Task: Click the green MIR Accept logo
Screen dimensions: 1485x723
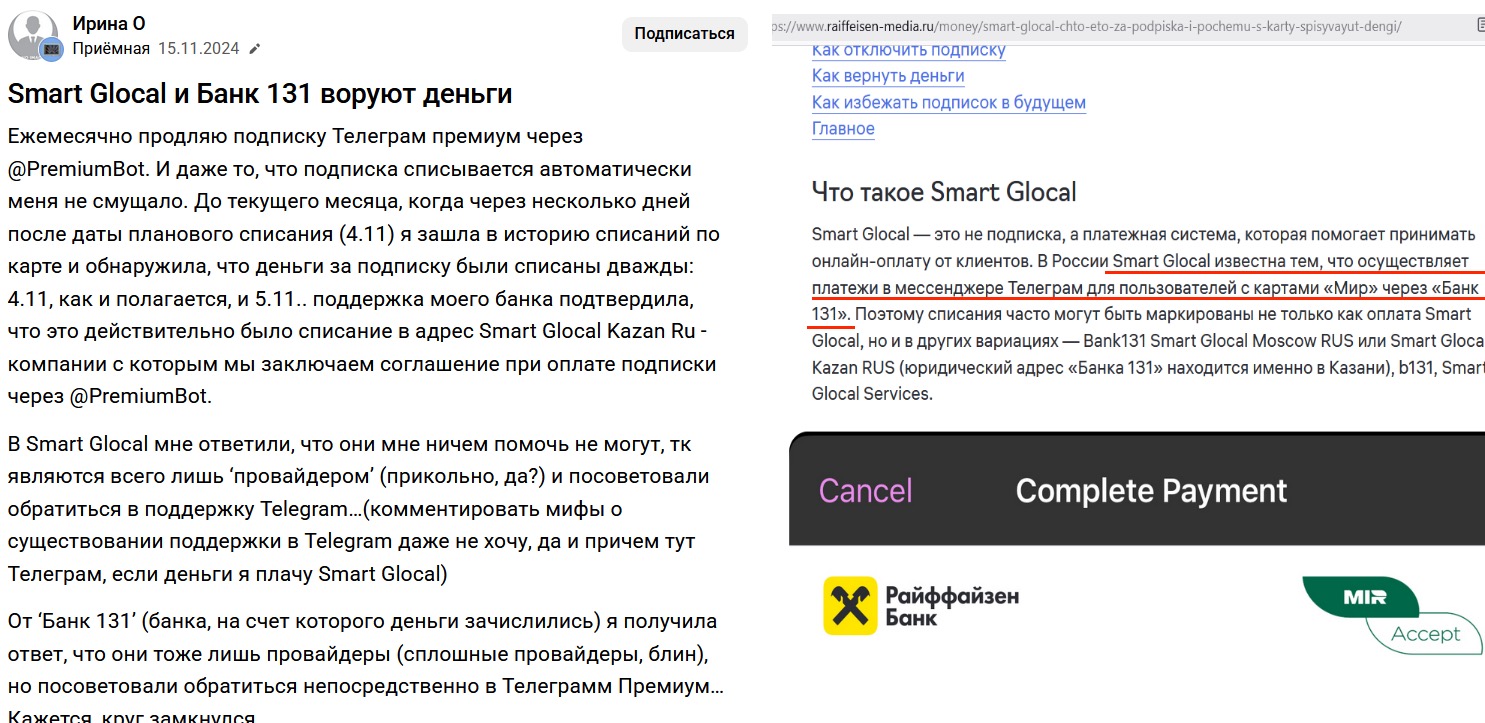Action: pos(1390,615)
